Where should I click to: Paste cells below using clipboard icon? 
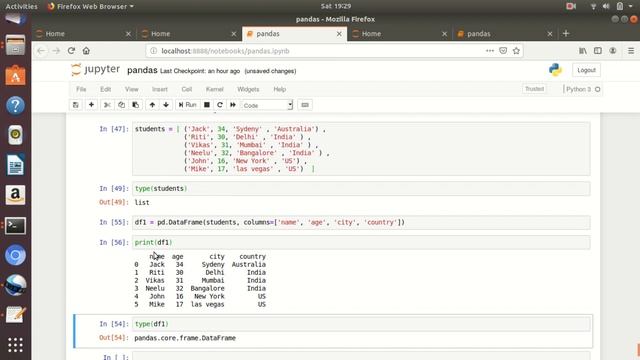coord(135,105)
